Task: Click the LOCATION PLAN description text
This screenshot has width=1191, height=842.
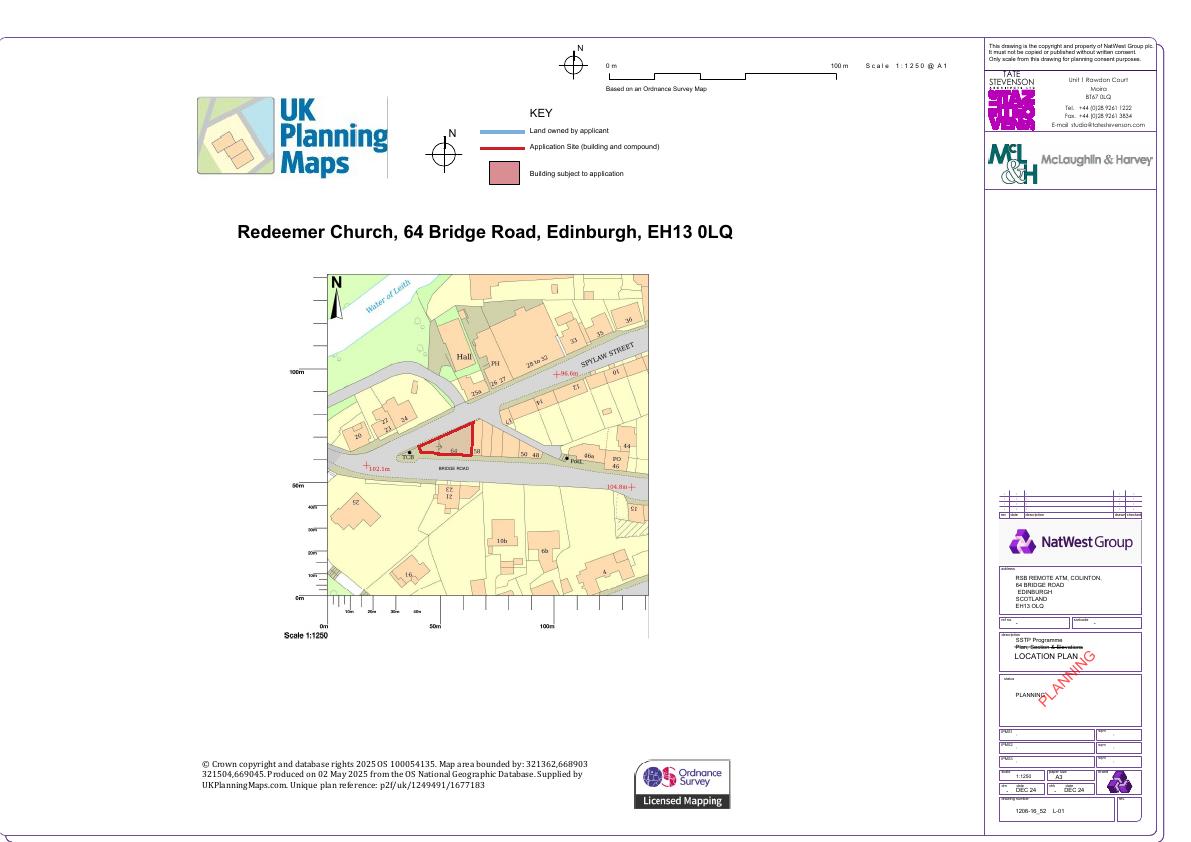Action: [x=1045, y=656]
